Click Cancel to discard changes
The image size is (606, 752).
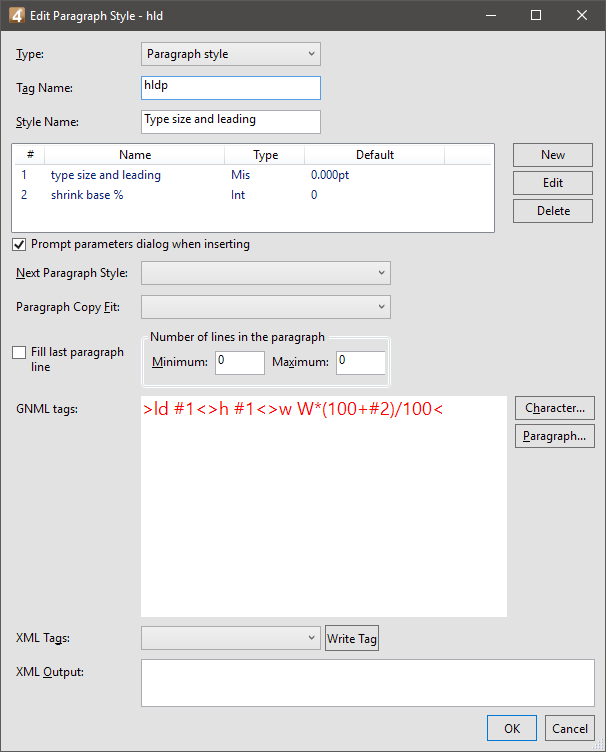pyautogui.click(x=570, y=728)
